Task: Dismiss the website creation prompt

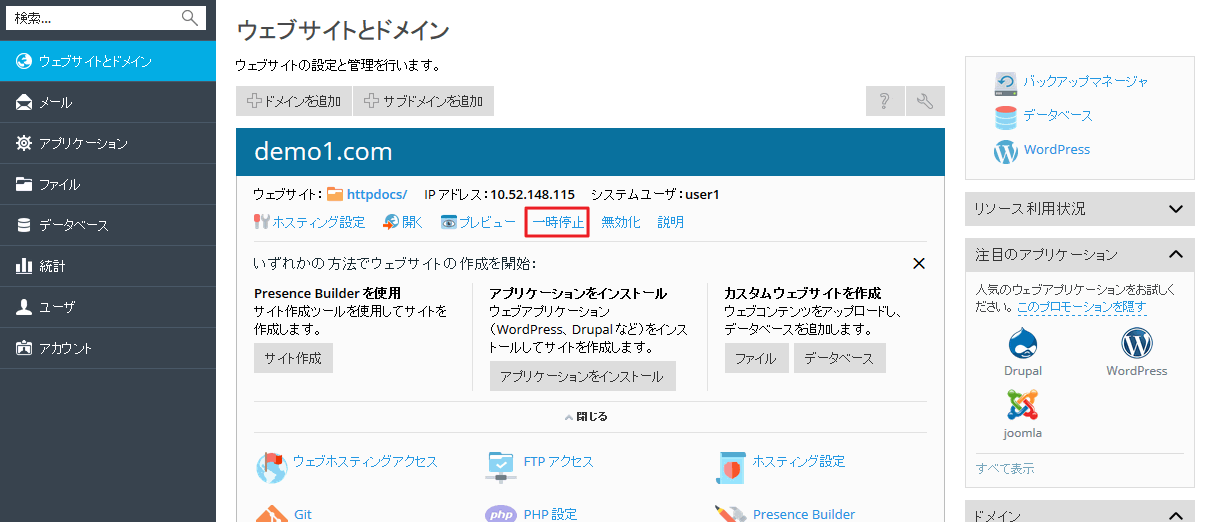Action: point(919,264)
